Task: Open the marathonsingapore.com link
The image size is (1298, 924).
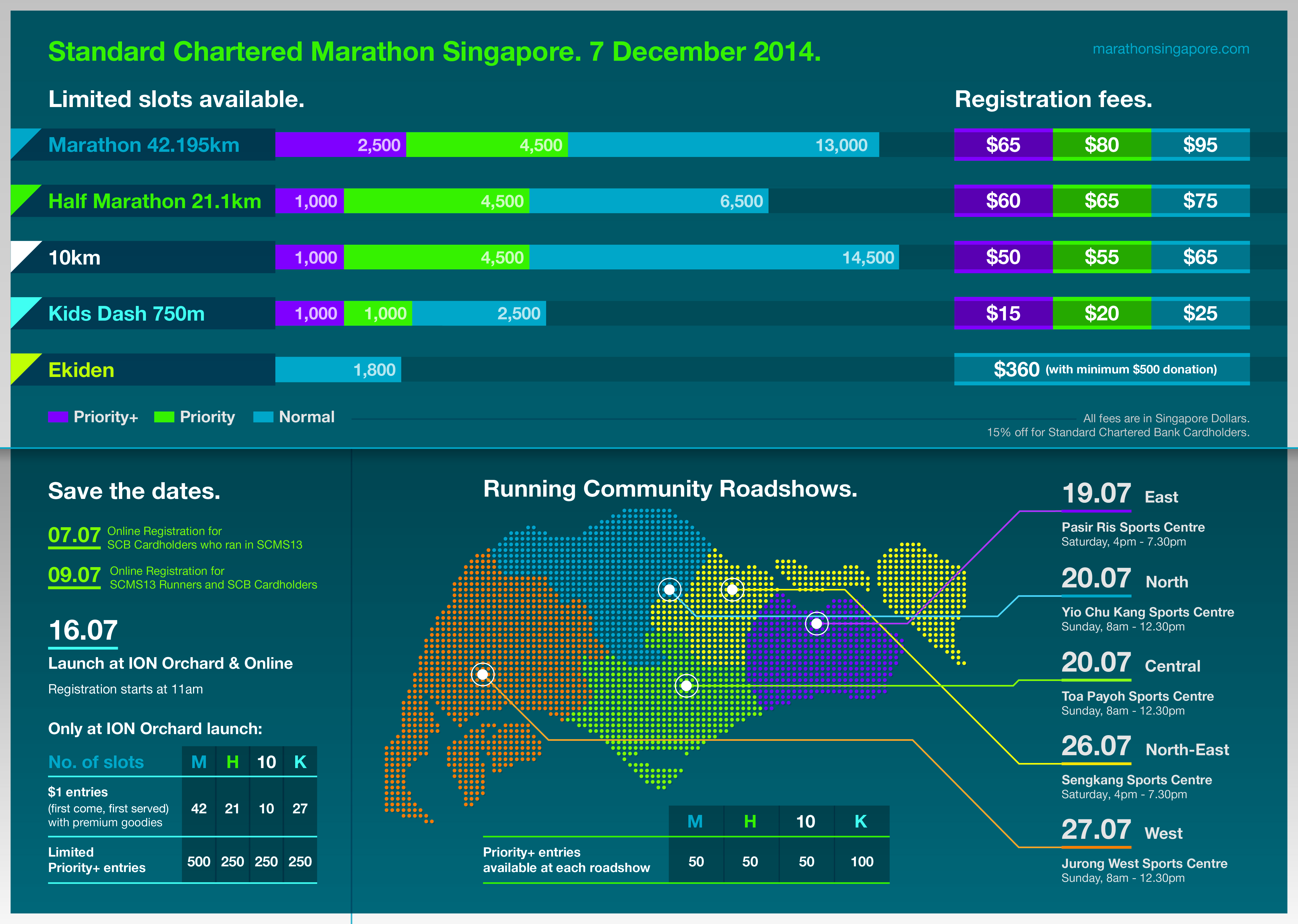Action: (1171, 49)
